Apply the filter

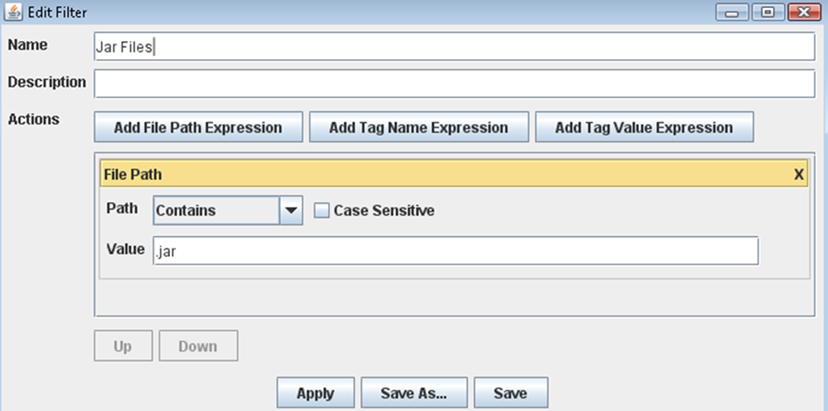tap(315, 393)
